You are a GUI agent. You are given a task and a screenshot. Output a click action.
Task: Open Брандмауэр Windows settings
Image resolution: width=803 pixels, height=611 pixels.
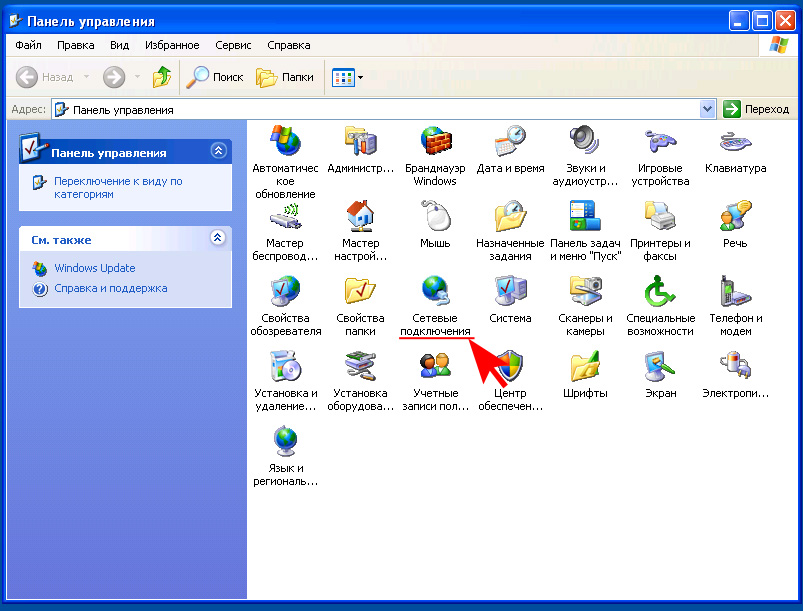435,145
